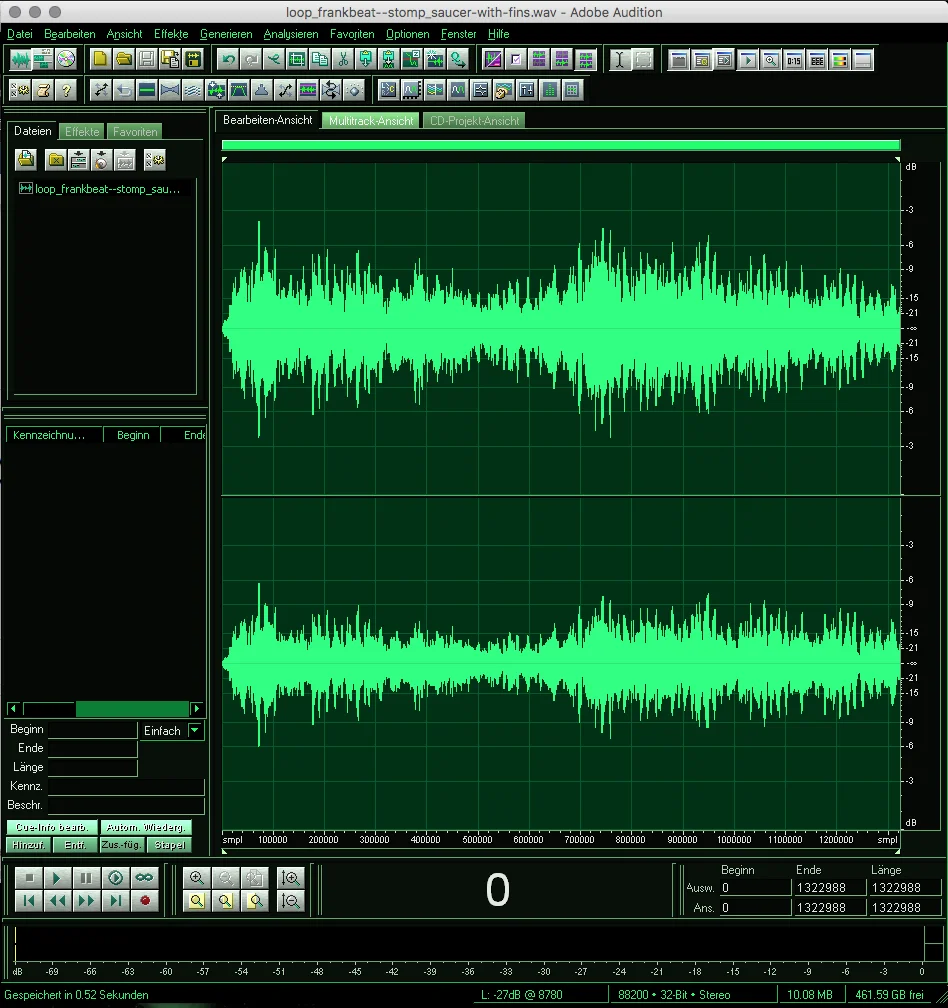
Task: Click the Stapel button
Action: [170, 845]
